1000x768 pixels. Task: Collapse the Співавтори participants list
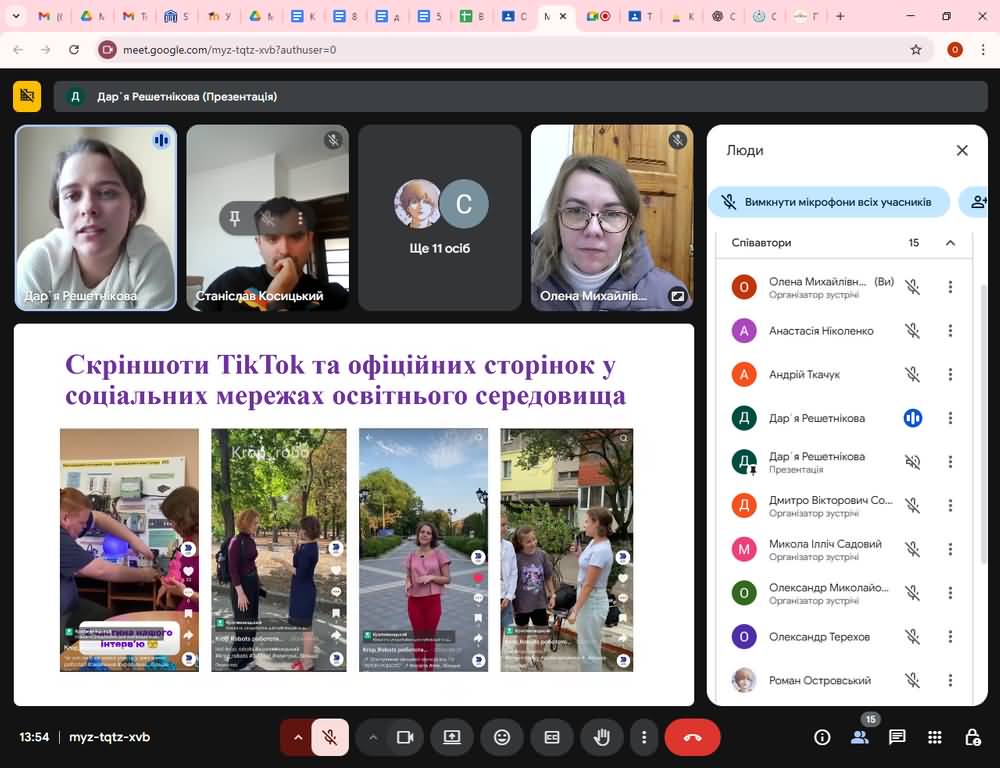click(950, 243)
